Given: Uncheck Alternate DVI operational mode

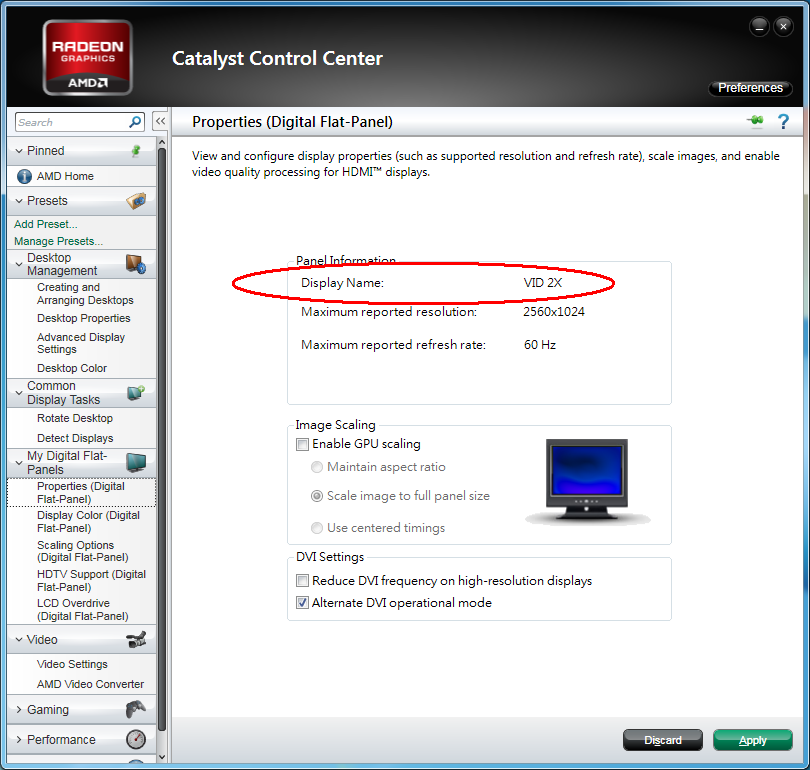Looking at the screenshot, I should (x=303, y=603).
